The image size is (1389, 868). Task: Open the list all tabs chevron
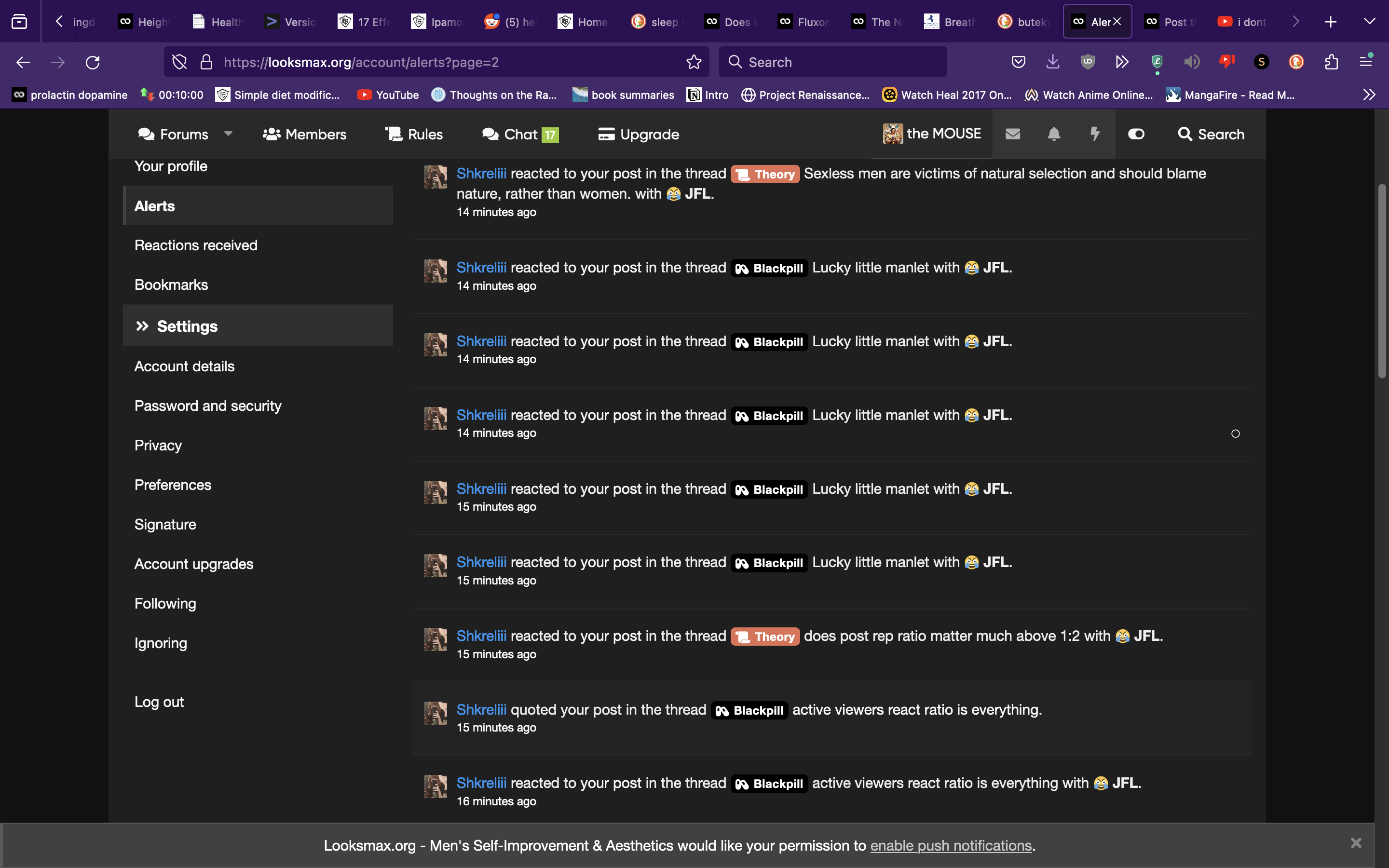[x=1369, y=22]
